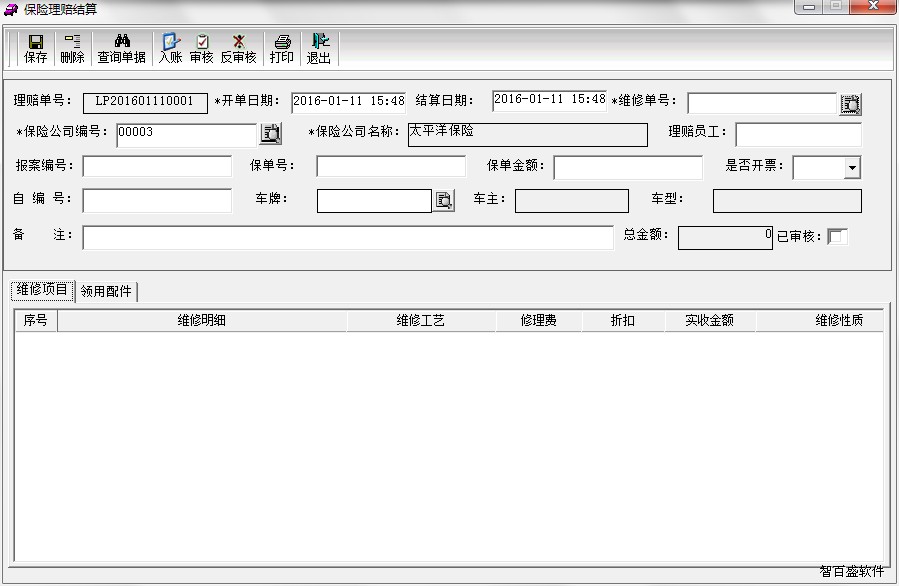
Task: Click the 打印 (Print) toolbar icon
Action: click(282, 49)
